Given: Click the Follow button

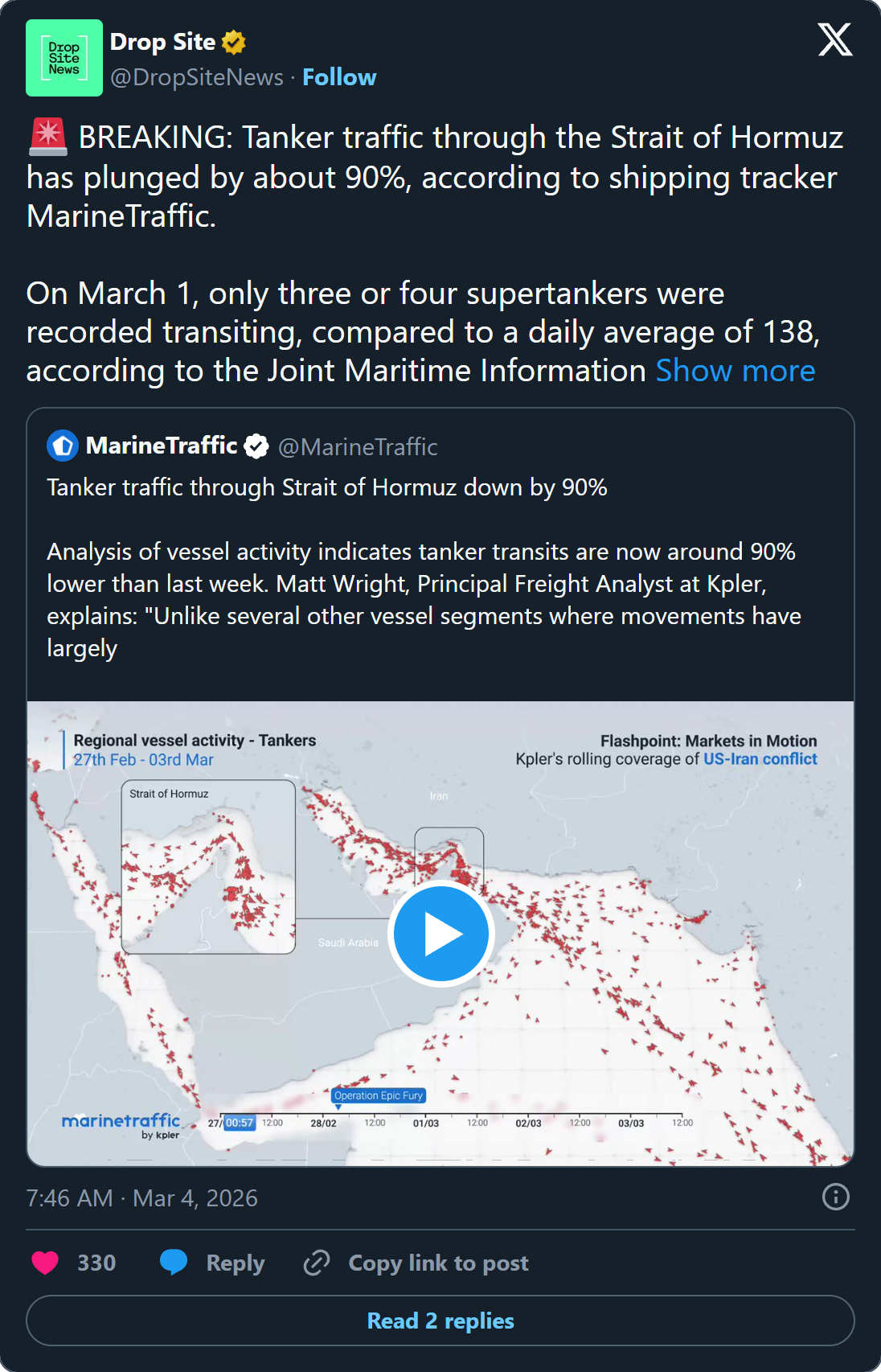Looking at the screenshot, I should click(x=338, y=76).
